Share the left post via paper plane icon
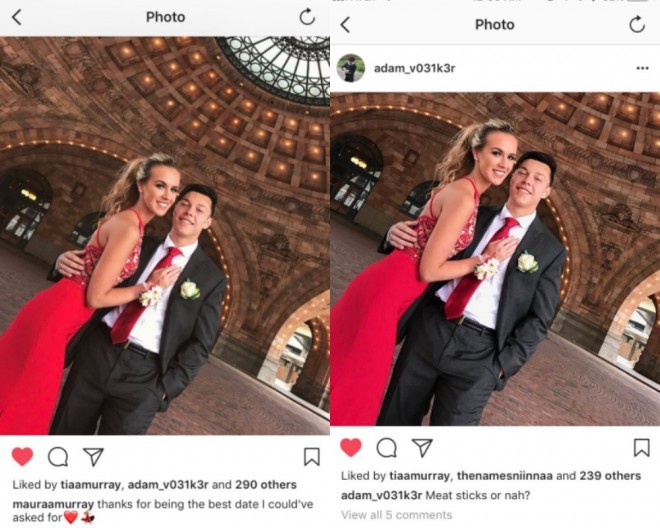 (93, 457)
